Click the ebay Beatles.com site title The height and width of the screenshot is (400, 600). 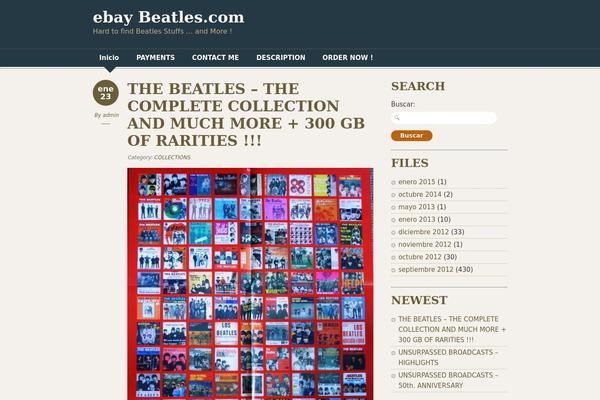[168, 17]
